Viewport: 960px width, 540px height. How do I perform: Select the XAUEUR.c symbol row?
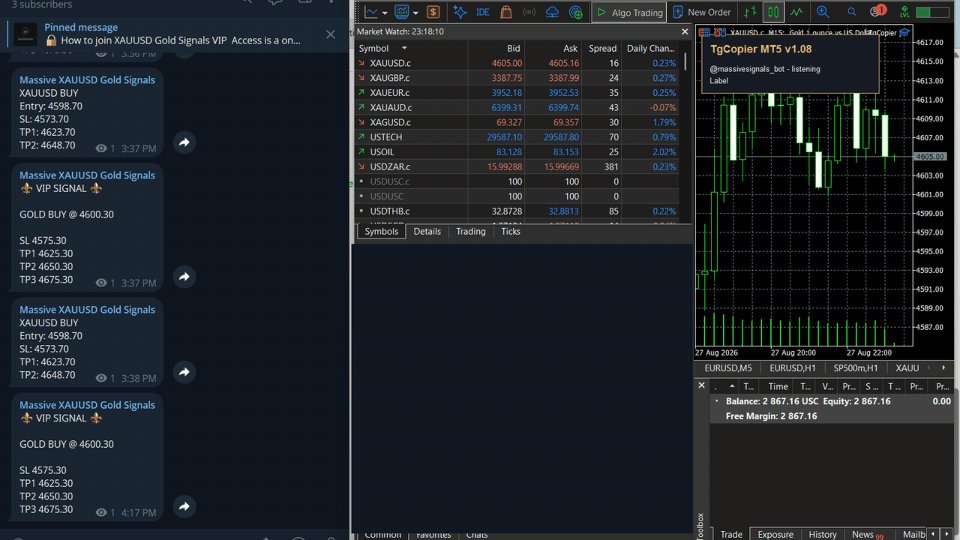[517, 92]
